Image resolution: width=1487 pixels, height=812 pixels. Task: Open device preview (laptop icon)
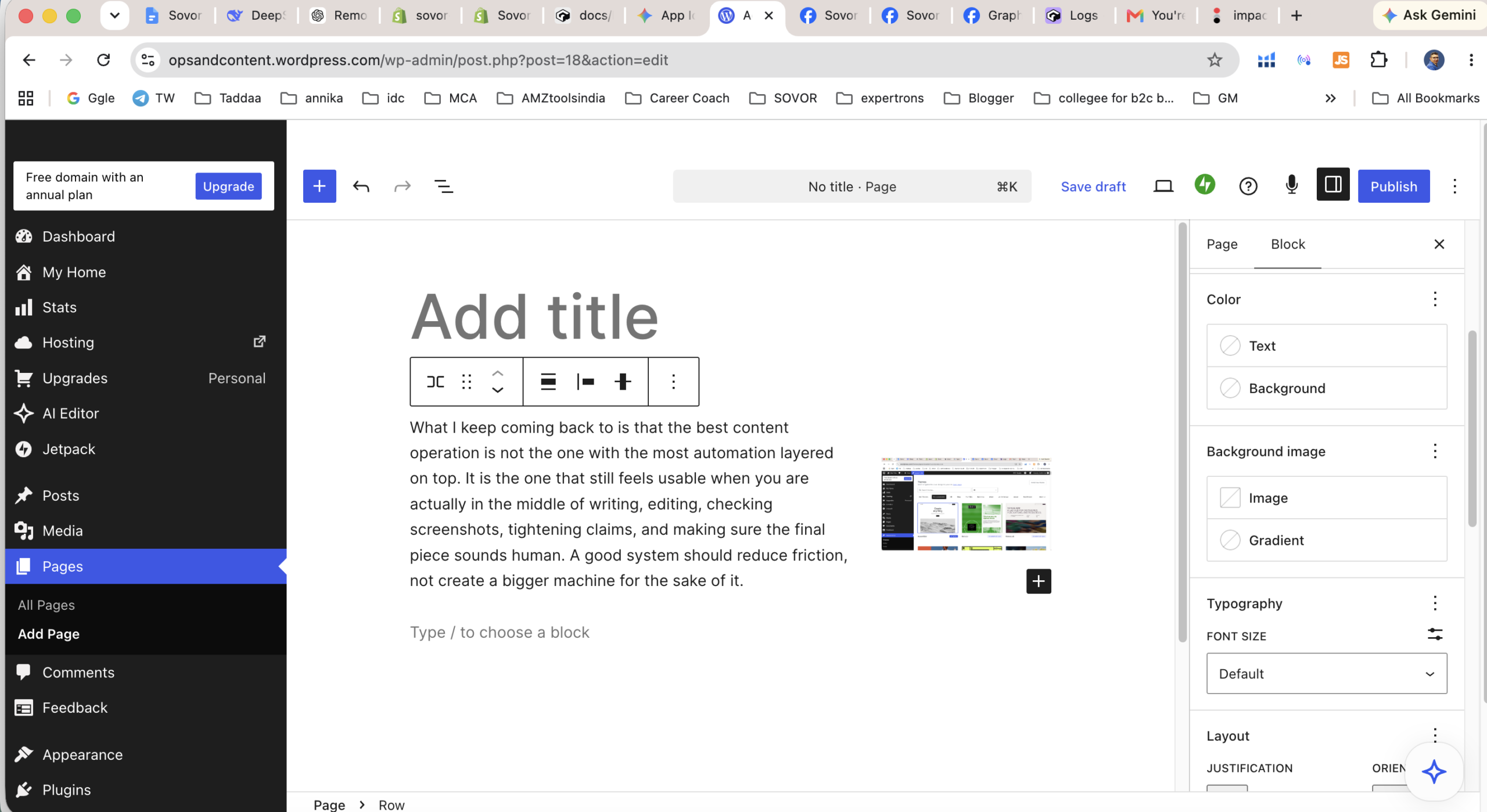coord(1163,186)
